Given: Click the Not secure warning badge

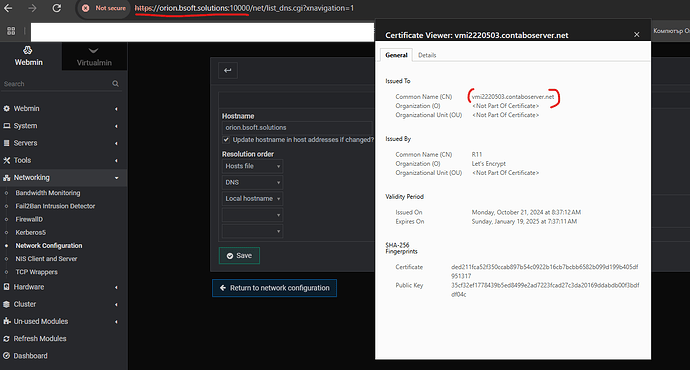Looking at the screenshot, I should pyautogui.click(x=104, y=8).
